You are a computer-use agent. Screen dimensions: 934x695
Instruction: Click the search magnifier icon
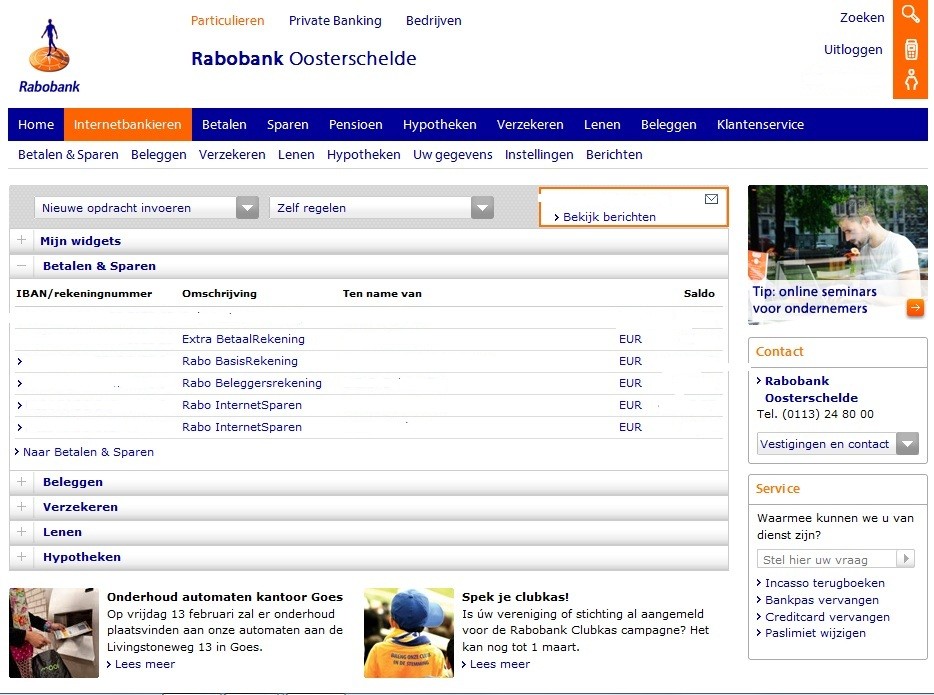910,14
